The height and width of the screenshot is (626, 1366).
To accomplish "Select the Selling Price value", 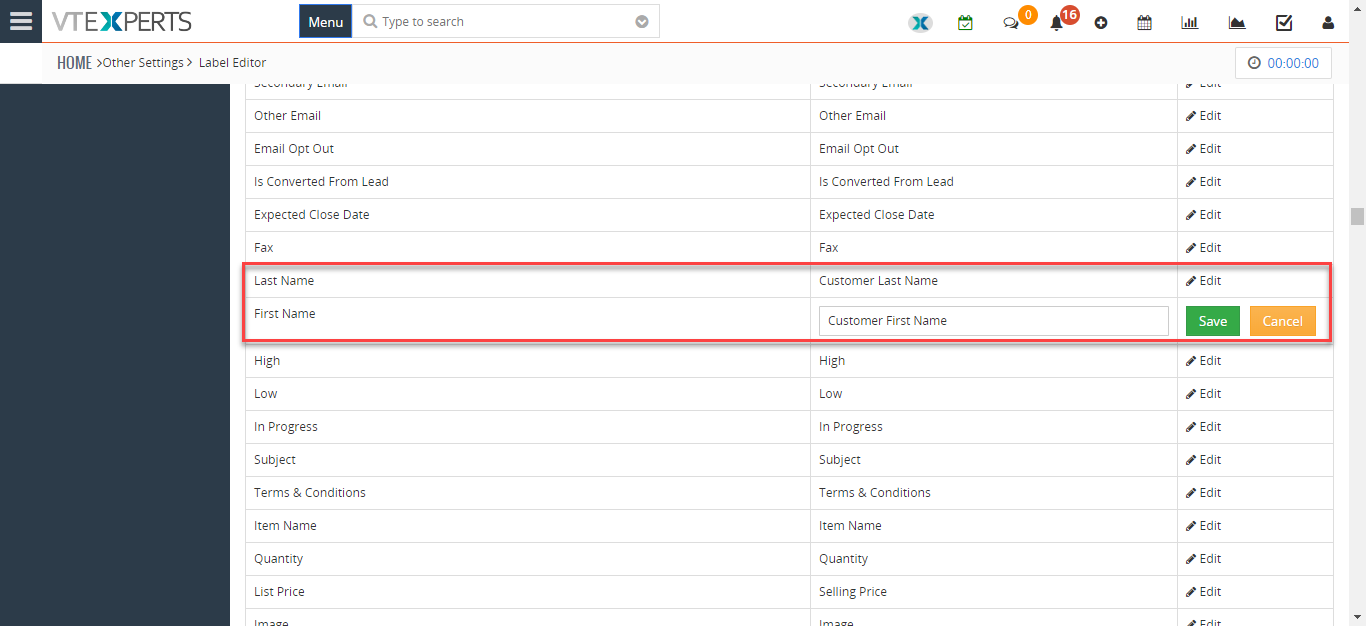I will click(853, 592).
